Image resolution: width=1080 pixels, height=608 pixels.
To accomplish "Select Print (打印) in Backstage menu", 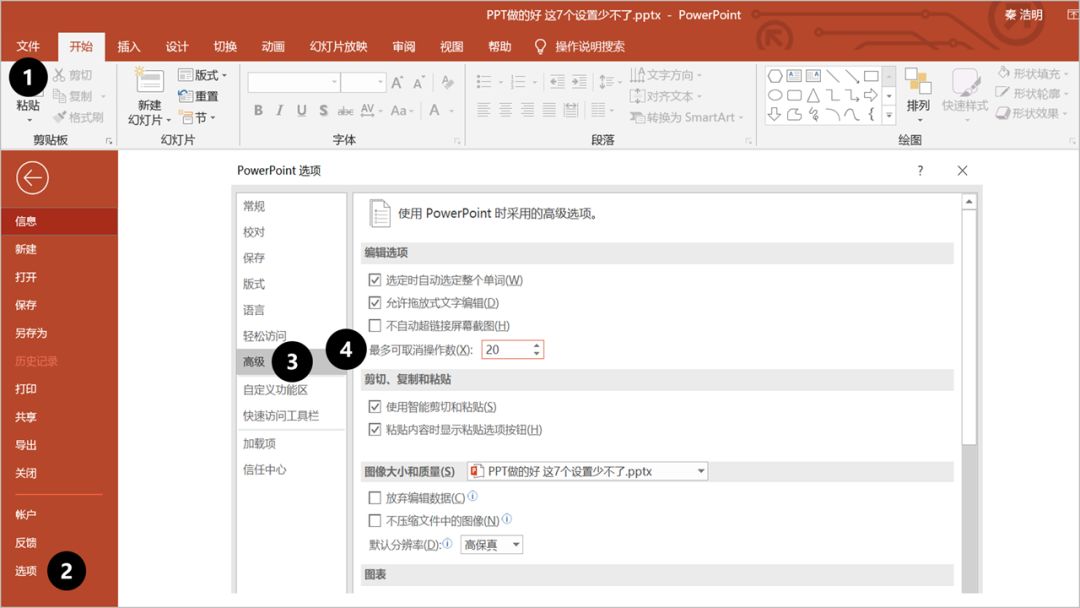I will point(26,388).
